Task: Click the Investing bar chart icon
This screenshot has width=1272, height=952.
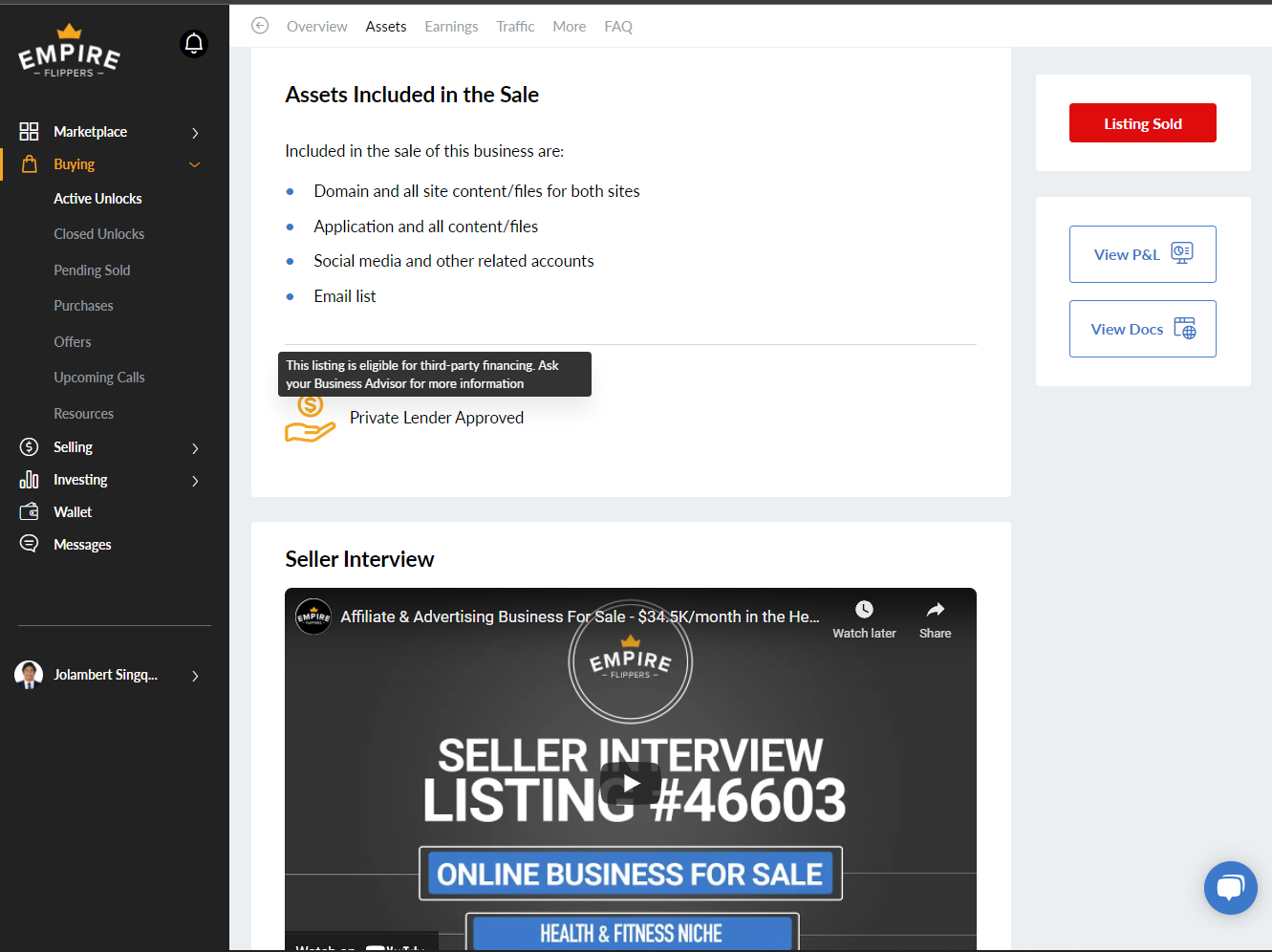Action: point(30,480)
